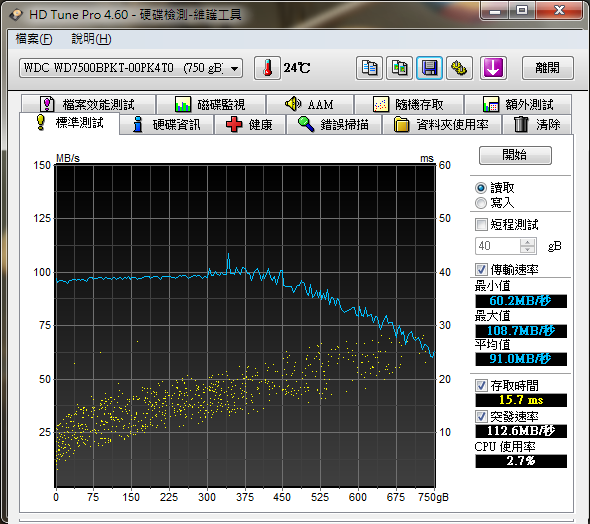Open the 清除 tab

tap(537, 125)
